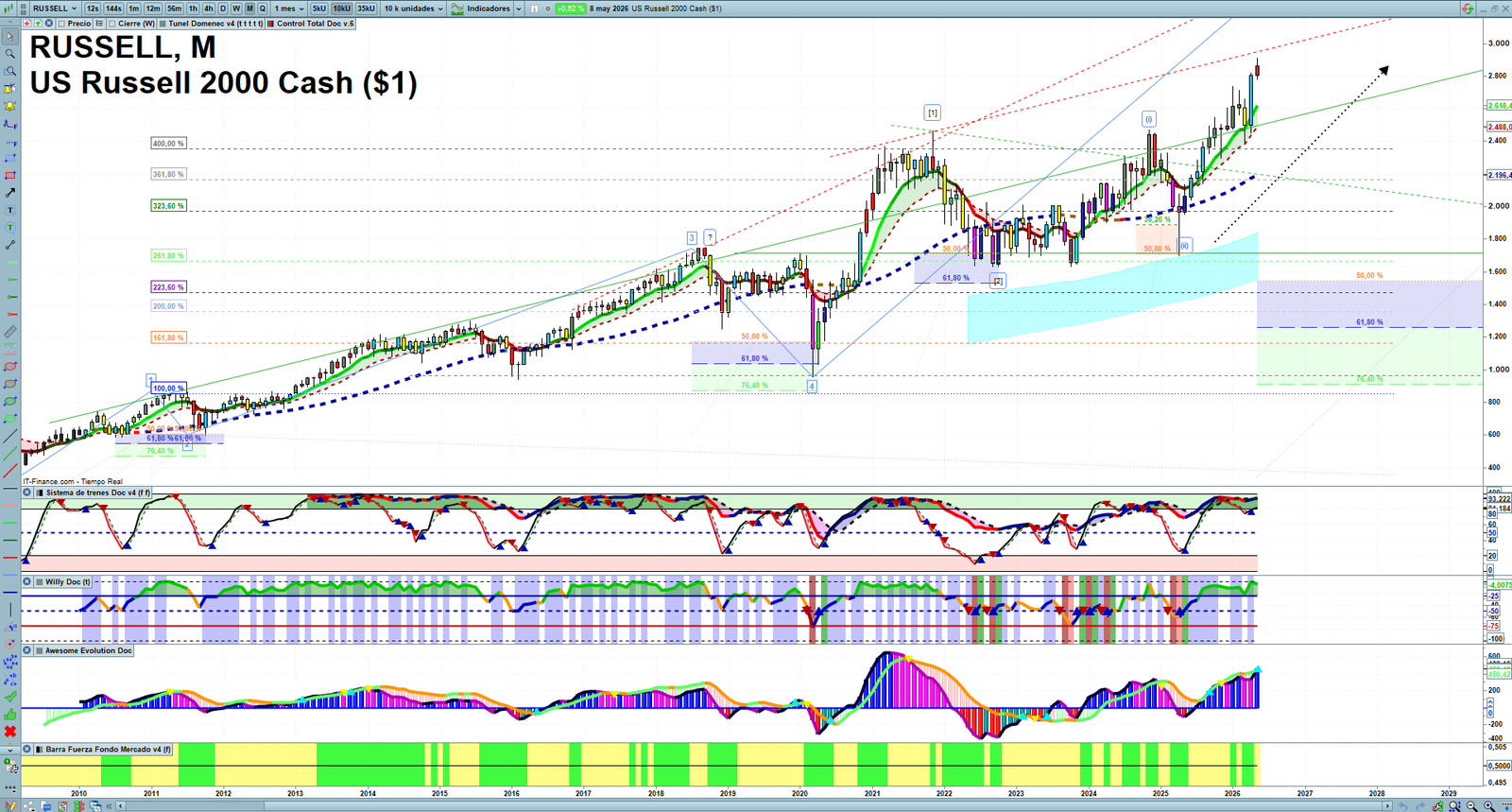
Task: Close the Awesome Evolution Doc panel
Action: click(x=26, y=650)
